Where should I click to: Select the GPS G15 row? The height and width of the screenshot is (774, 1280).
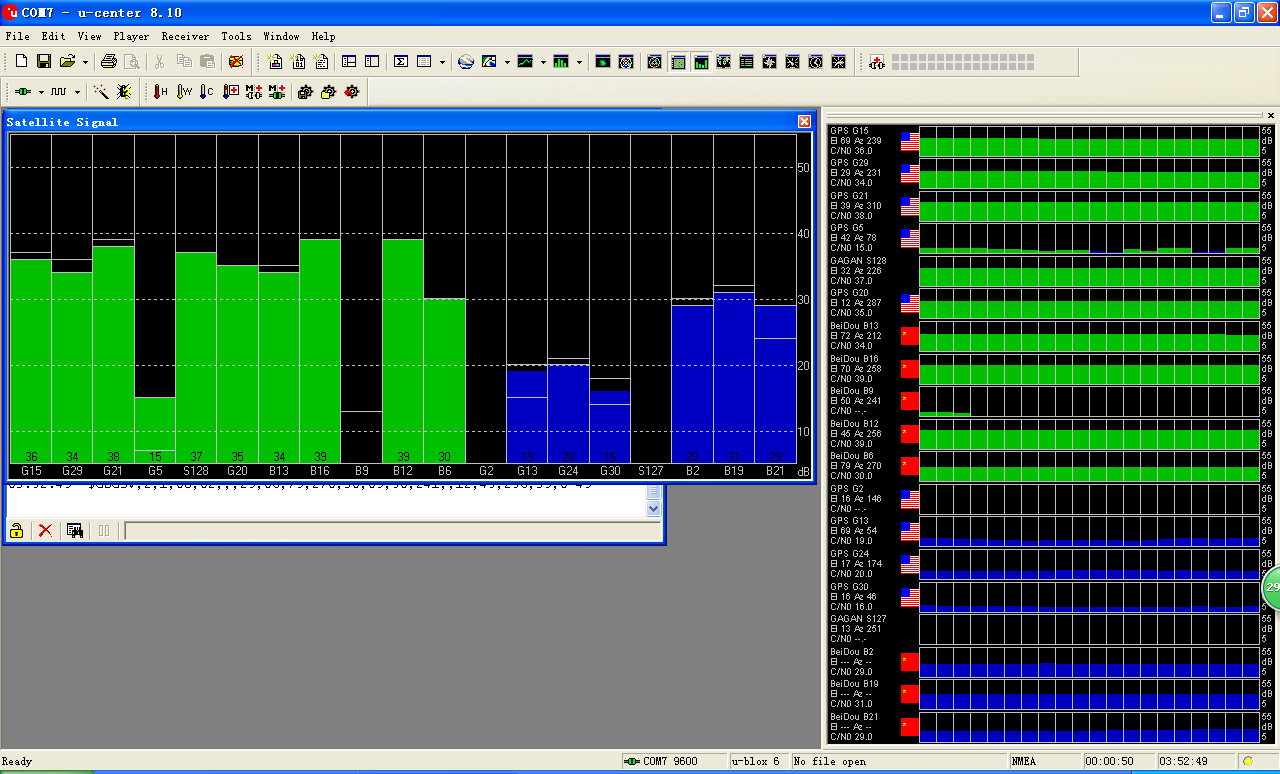point(1051,140)
